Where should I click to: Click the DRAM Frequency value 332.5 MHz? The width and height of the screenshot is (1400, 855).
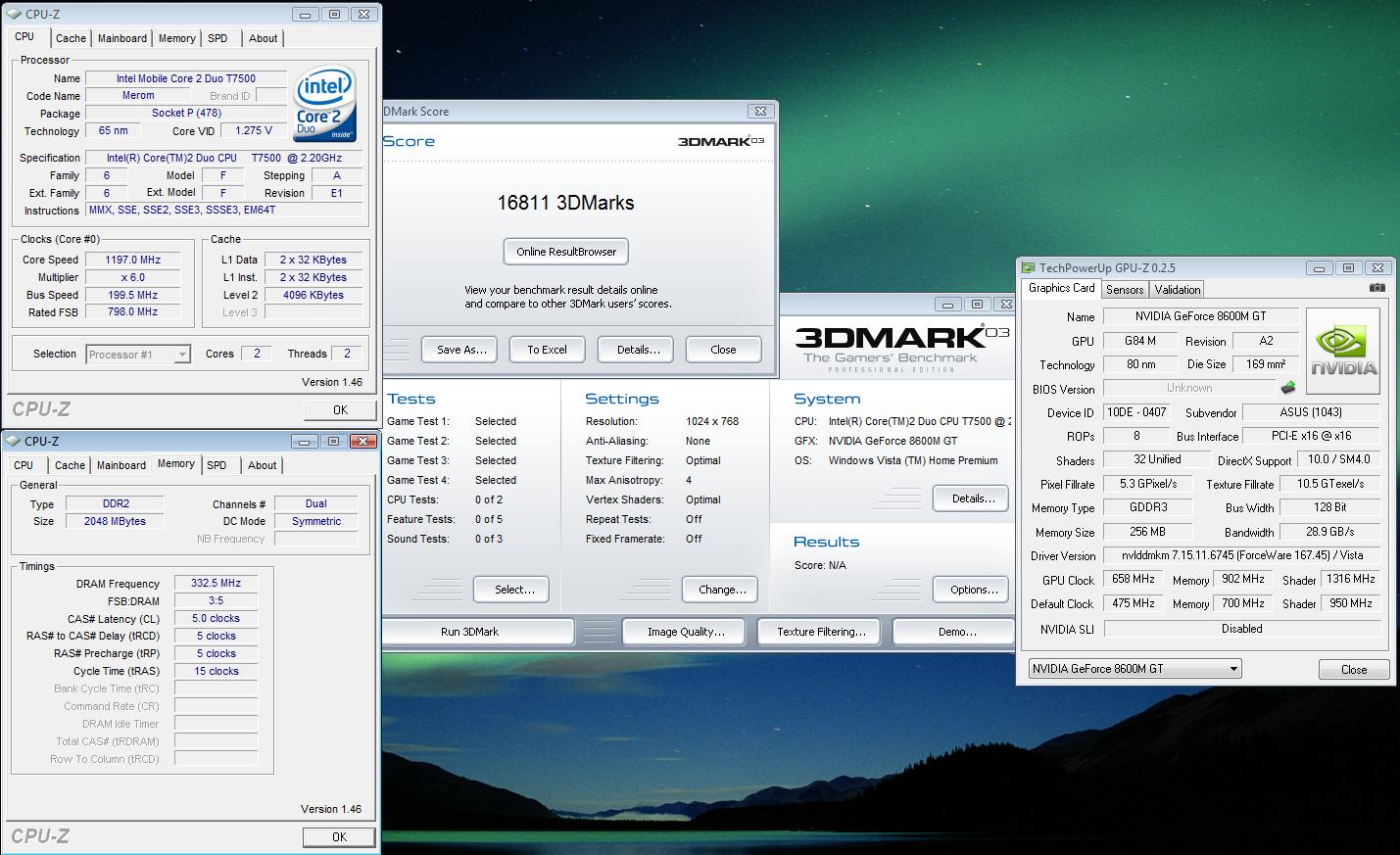click(x=217, y=583)
